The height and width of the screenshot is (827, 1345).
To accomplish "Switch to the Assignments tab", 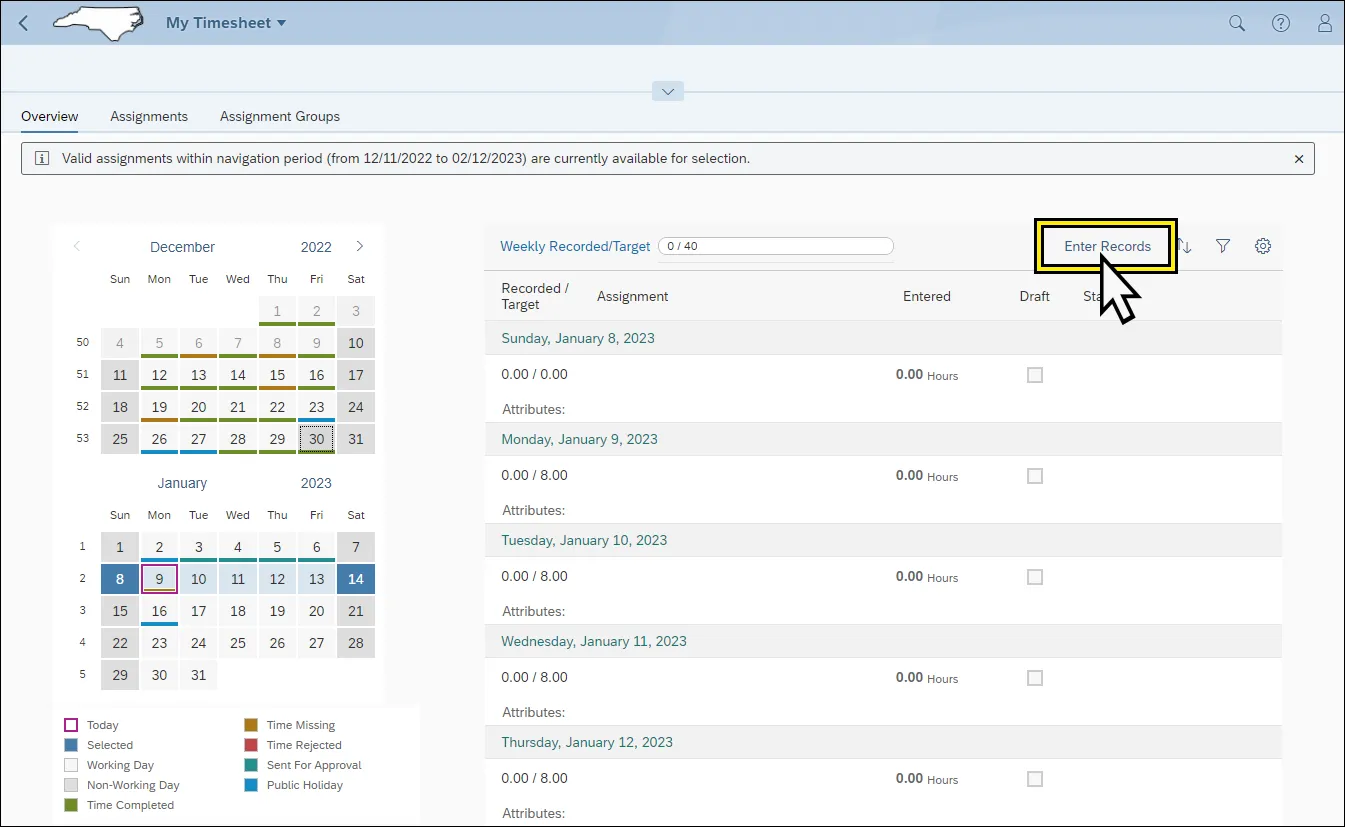I will pyautogui.click(x=149, y=116).
